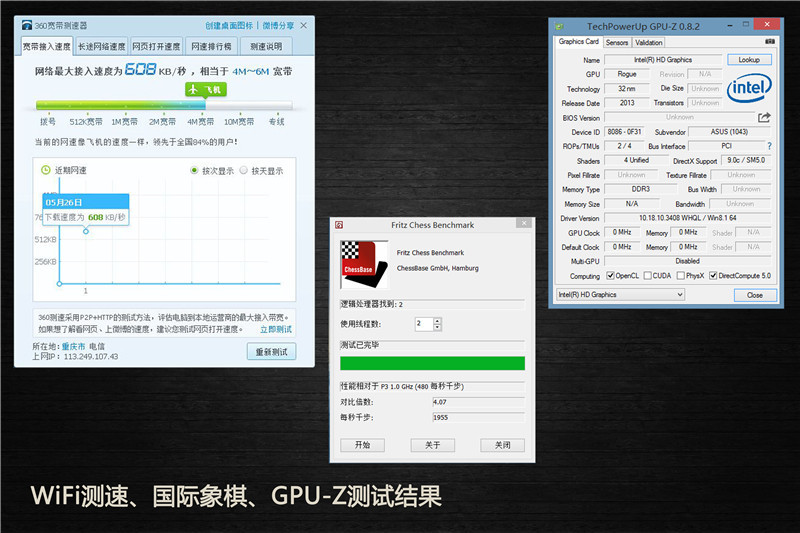Click the Multi-GPU field Disabled
The width and height of the screenshot is (800, 533).
click(x=688, y=261)
